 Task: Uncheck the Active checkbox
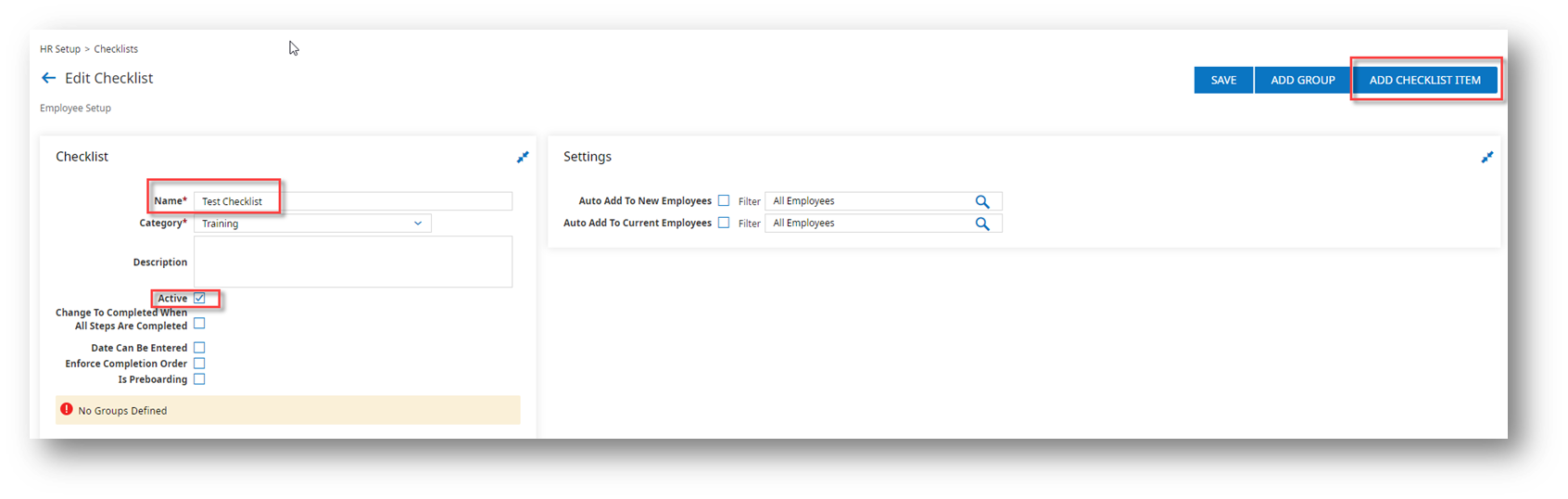tap(199, 298)
